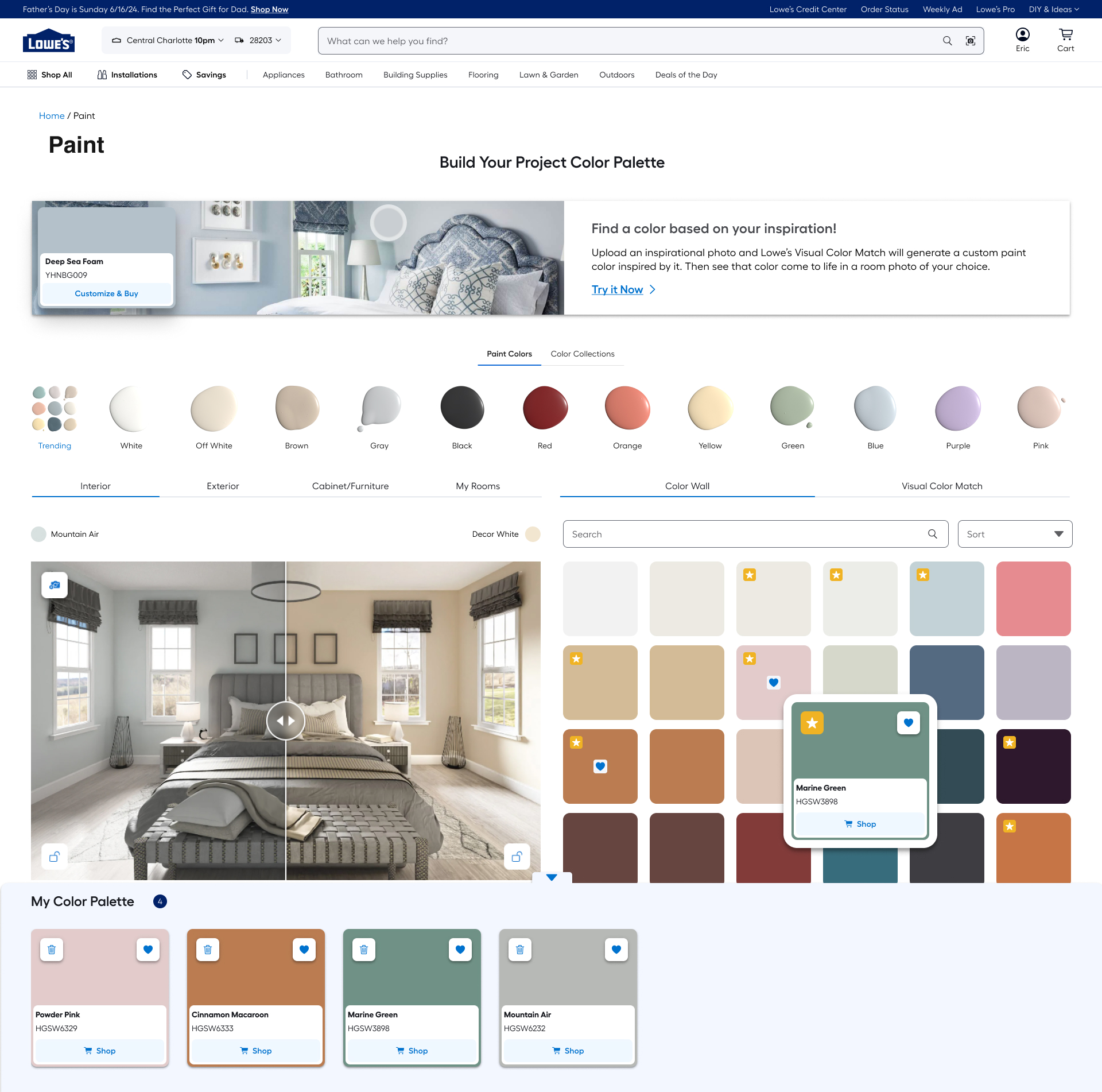
Task: Click the Shop All grid icon
Action: (32, 75)
